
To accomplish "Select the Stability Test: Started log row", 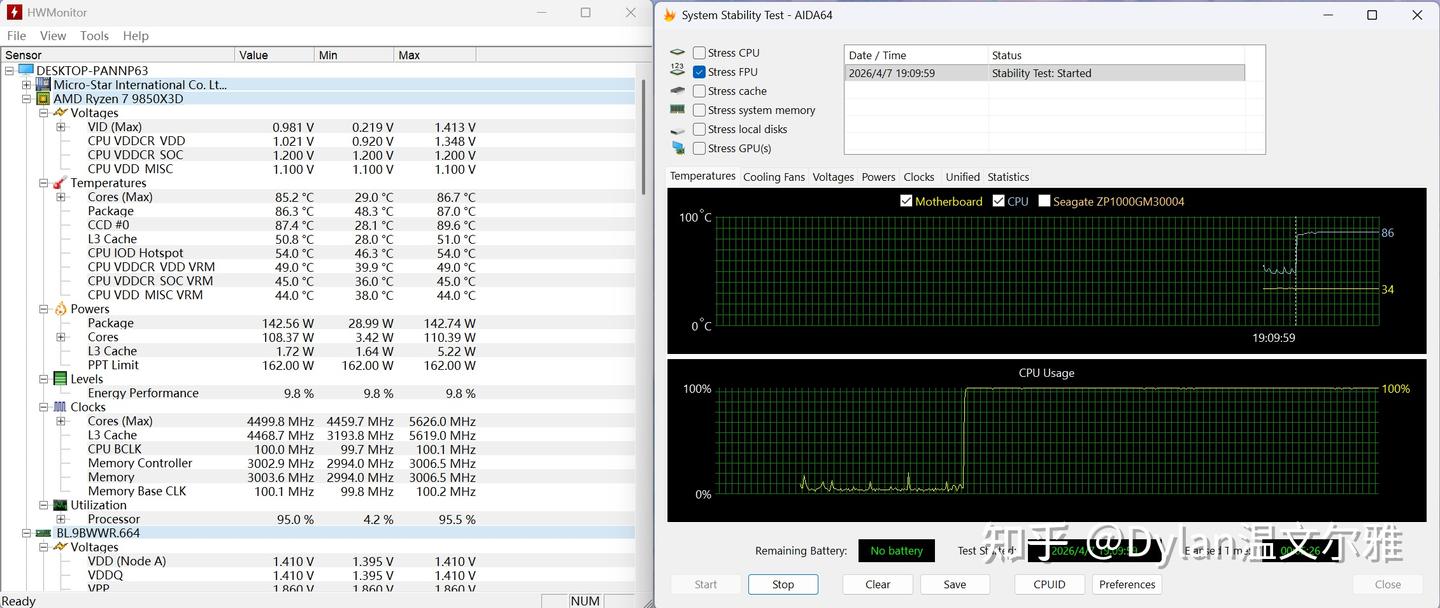I will click(x=1045, y=73).
